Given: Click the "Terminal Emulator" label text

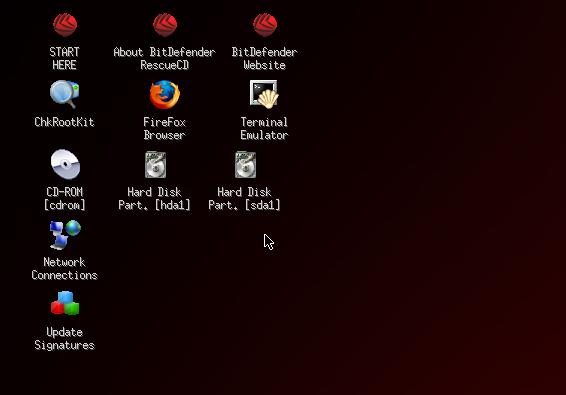Looking at the screenshot, I should pos(264,129).
